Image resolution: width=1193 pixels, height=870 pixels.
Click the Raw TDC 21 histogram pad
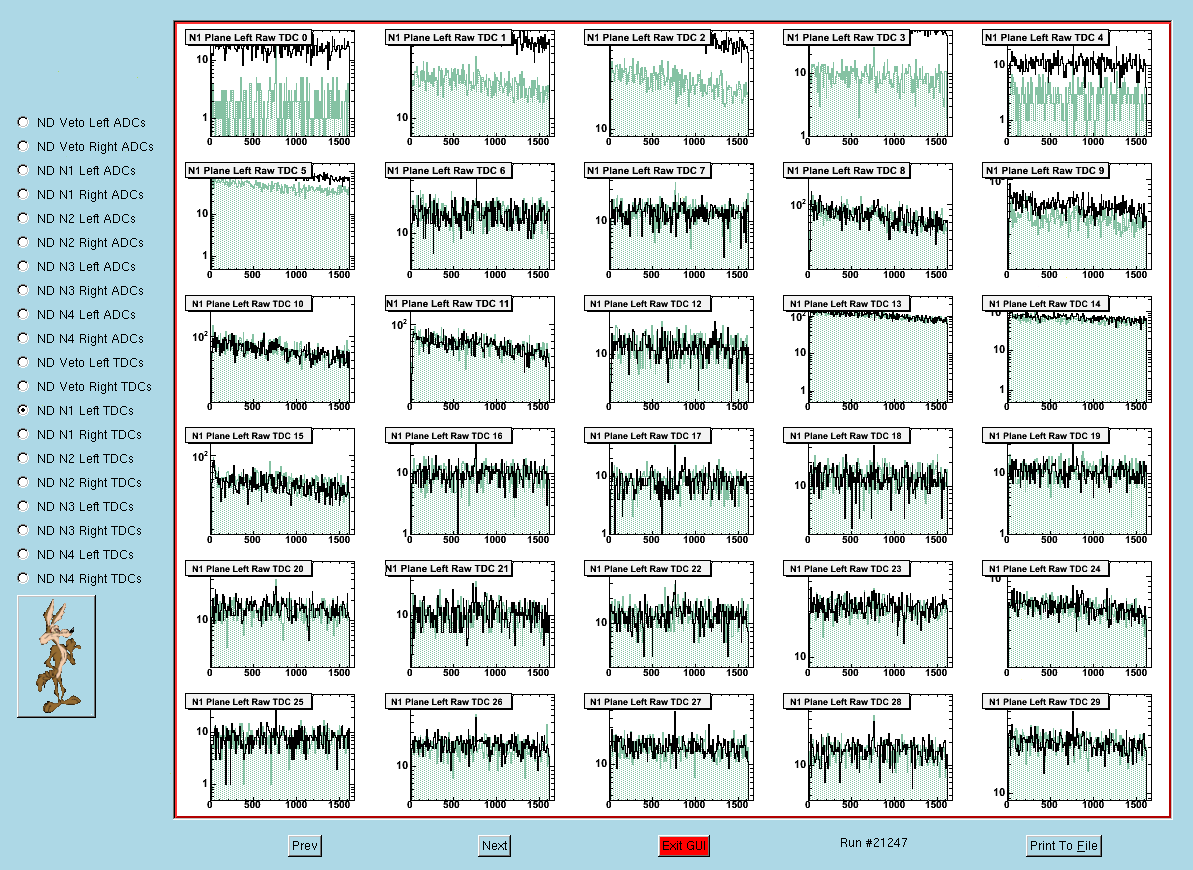pyautogui.click(x=469, y=620)
